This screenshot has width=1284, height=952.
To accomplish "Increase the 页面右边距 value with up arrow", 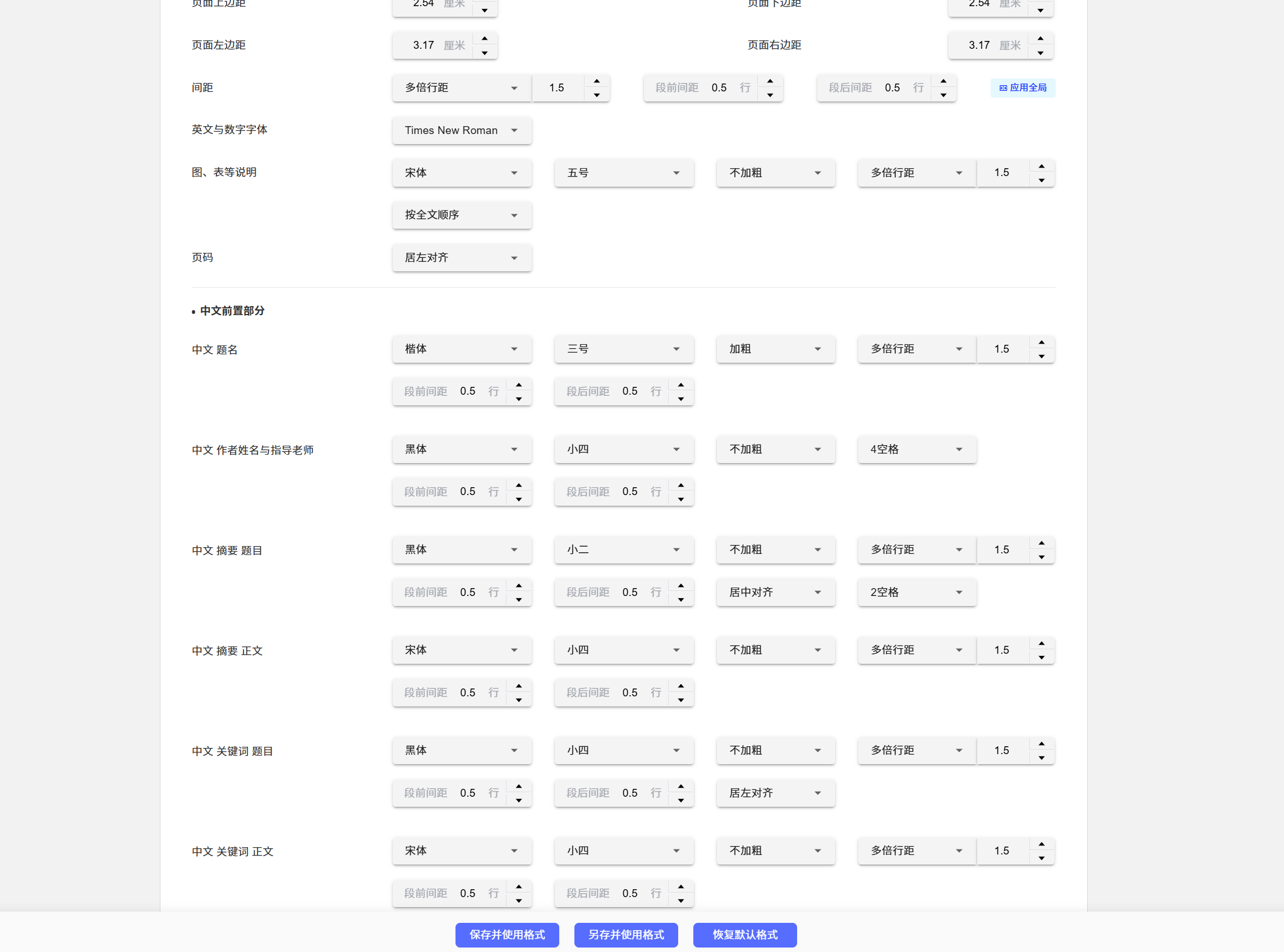I will pyautogui.click(x=1040, y=39).
